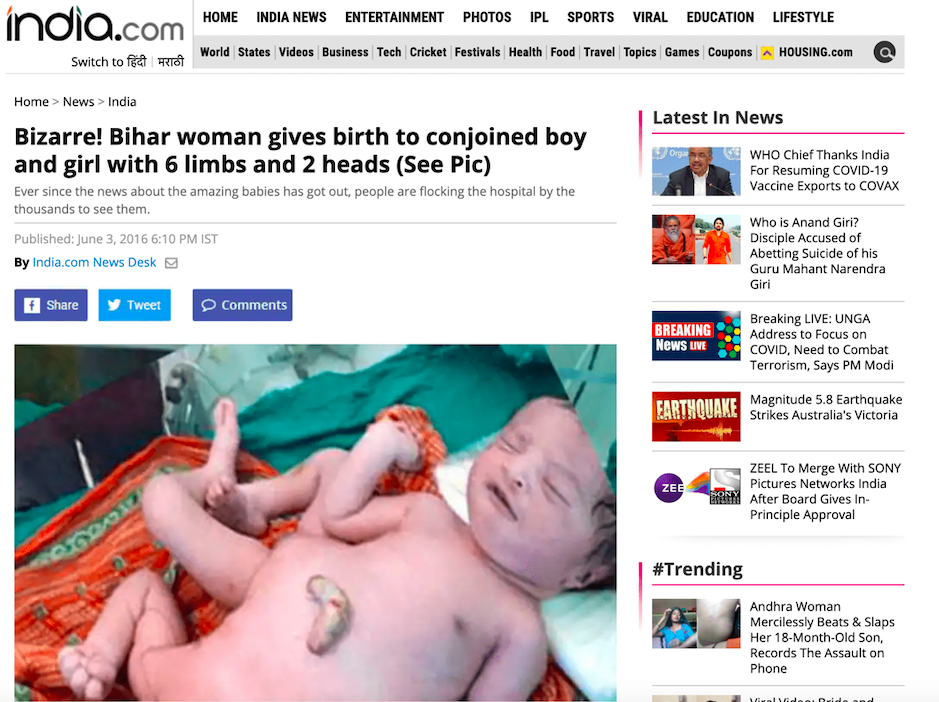Go to the ENTERTAINMENT section
This screenshot has height=702, width=939.
click(x=394, y=17)
